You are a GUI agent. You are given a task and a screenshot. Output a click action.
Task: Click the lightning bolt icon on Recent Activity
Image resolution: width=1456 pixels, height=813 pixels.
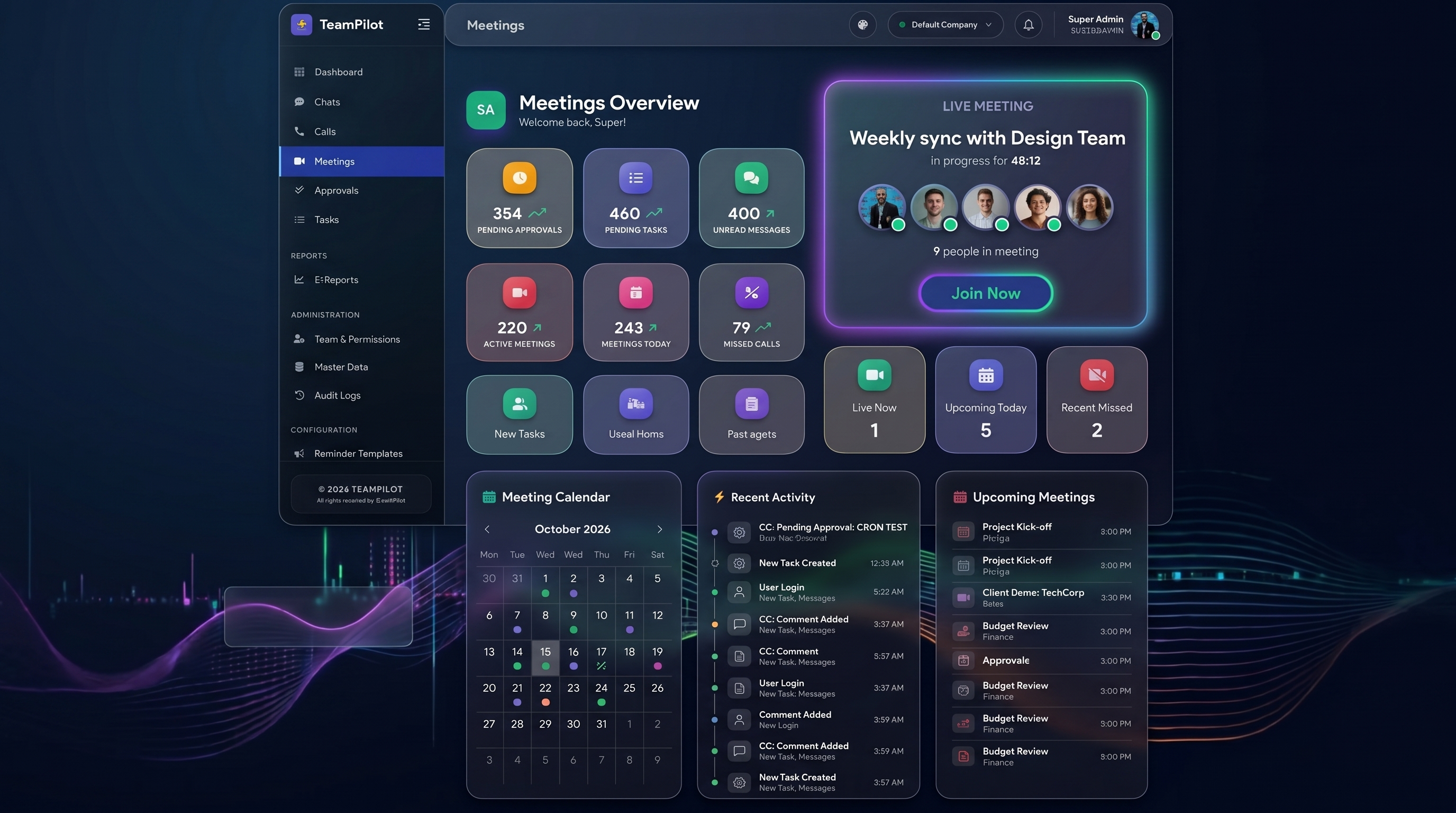coord(719,497)
